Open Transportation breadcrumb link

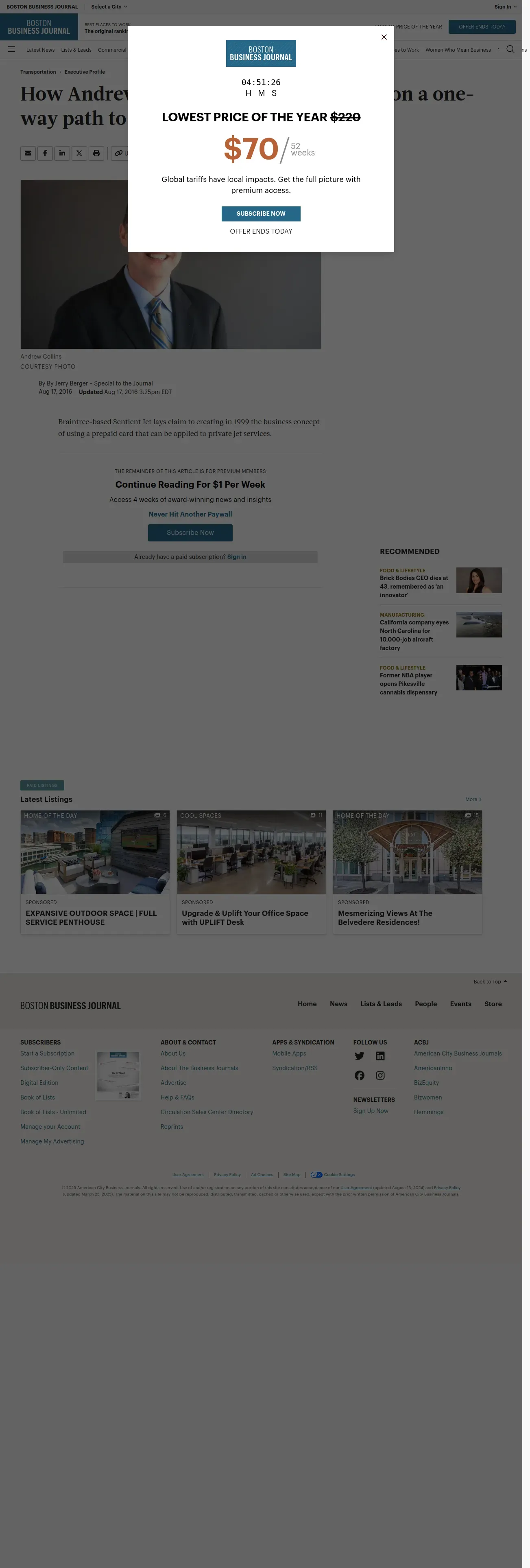(38, 72)
